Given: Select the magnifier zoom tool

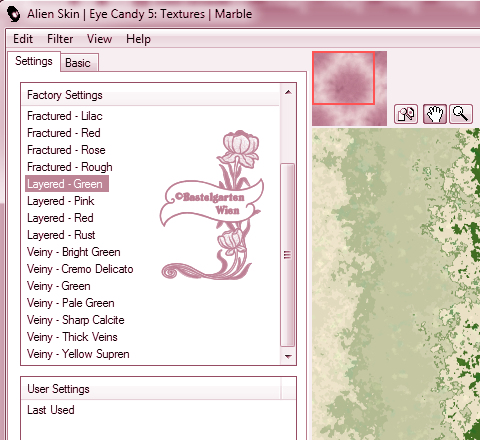Looking at the screenshot, I should click(x=461, y=114).
